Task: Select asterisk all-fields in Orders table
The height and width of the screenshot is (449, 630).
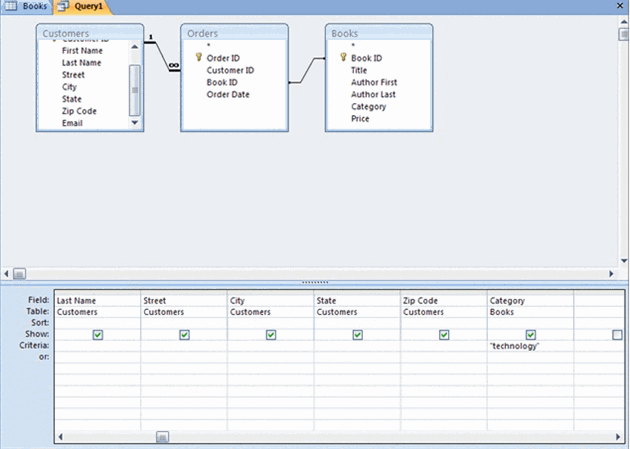Action: pyautogui.click(x=208, y=45)
